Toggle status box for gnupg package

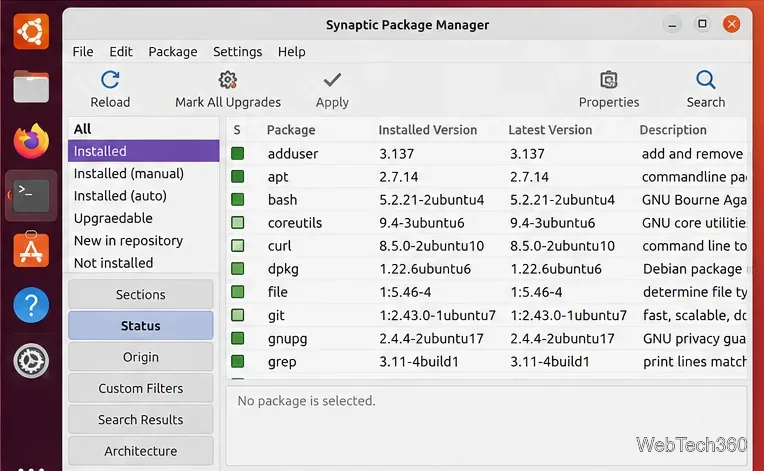tap(237, 338)
